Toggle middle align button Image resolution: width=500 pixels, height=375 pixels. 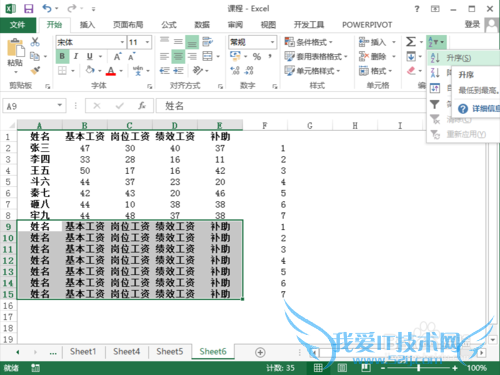(178, 42)
